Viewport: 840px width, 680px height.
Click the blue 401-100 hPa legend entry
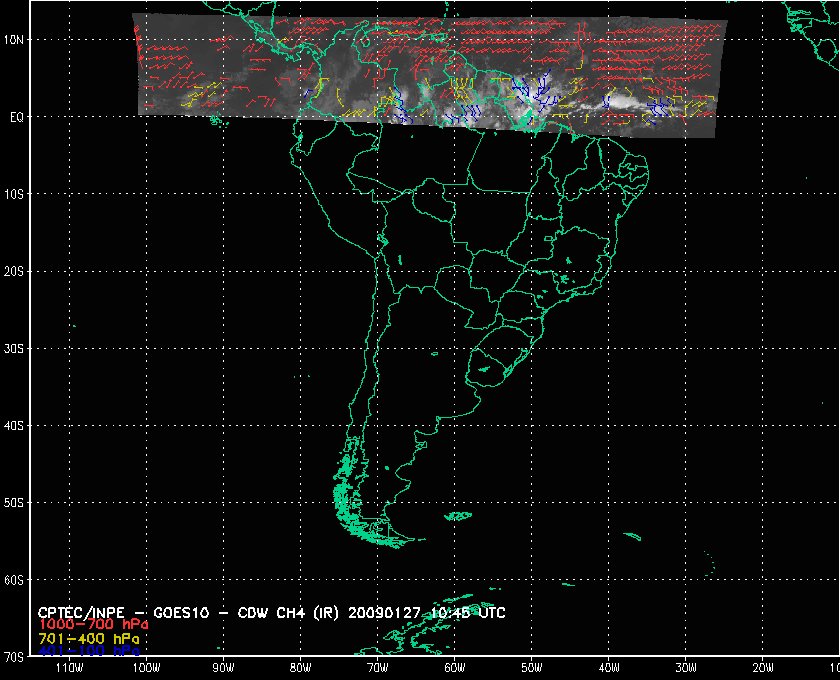coord(85,650)
